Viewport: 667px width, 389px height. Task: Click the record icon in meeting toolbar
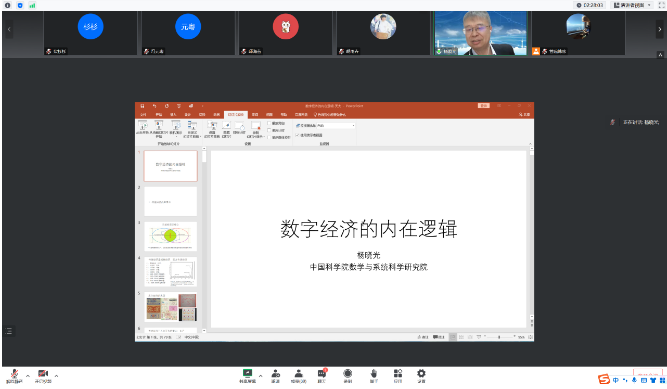pos(348,375)
